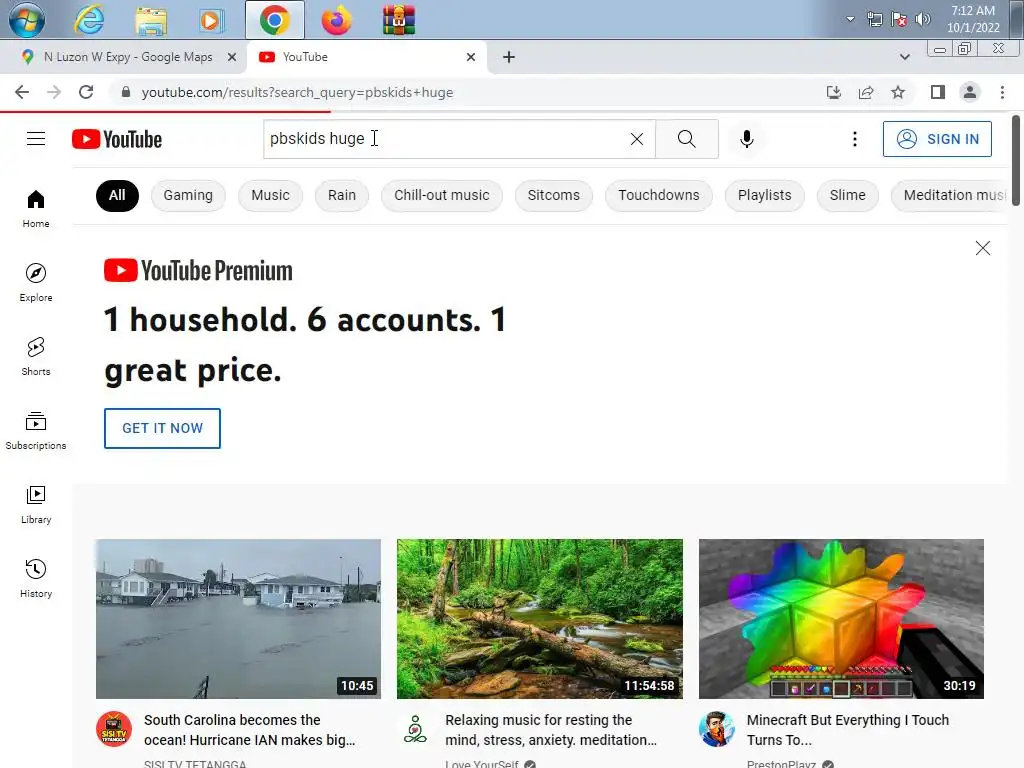
Task: Click the install app icon in address bar
Action: click(x=834, y=92)
